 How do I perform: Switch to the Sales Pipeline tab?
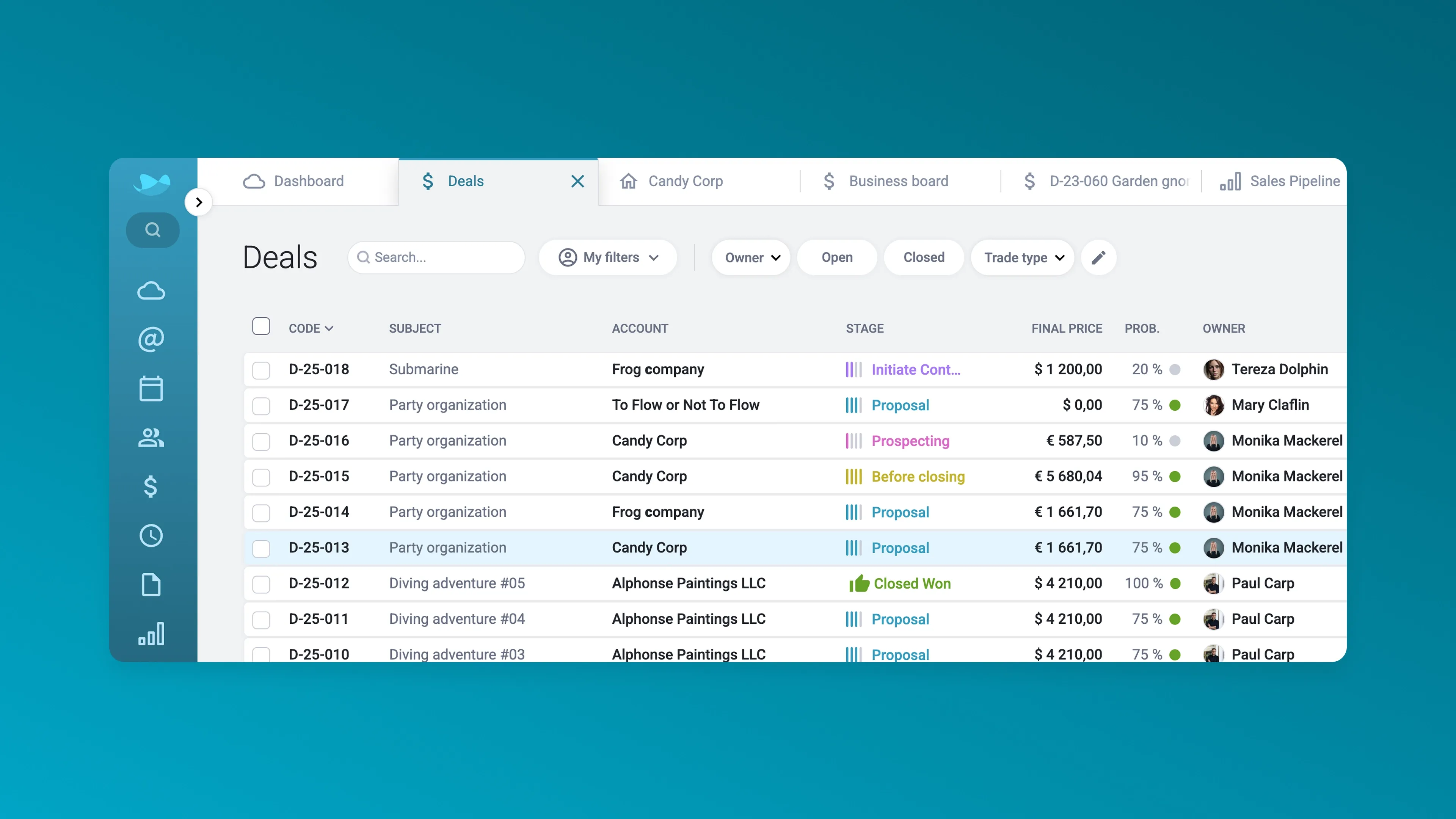[1280, 182]
